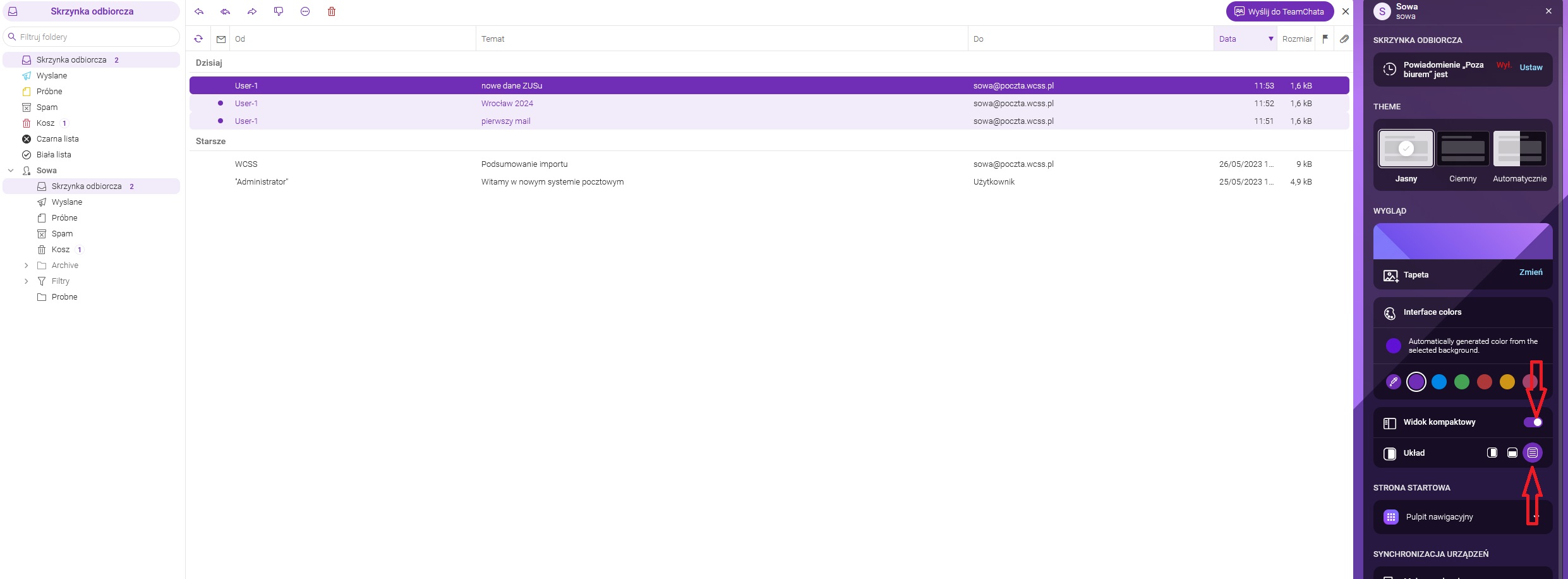Pick custom color with eyedropper icon

point(1393,382)
